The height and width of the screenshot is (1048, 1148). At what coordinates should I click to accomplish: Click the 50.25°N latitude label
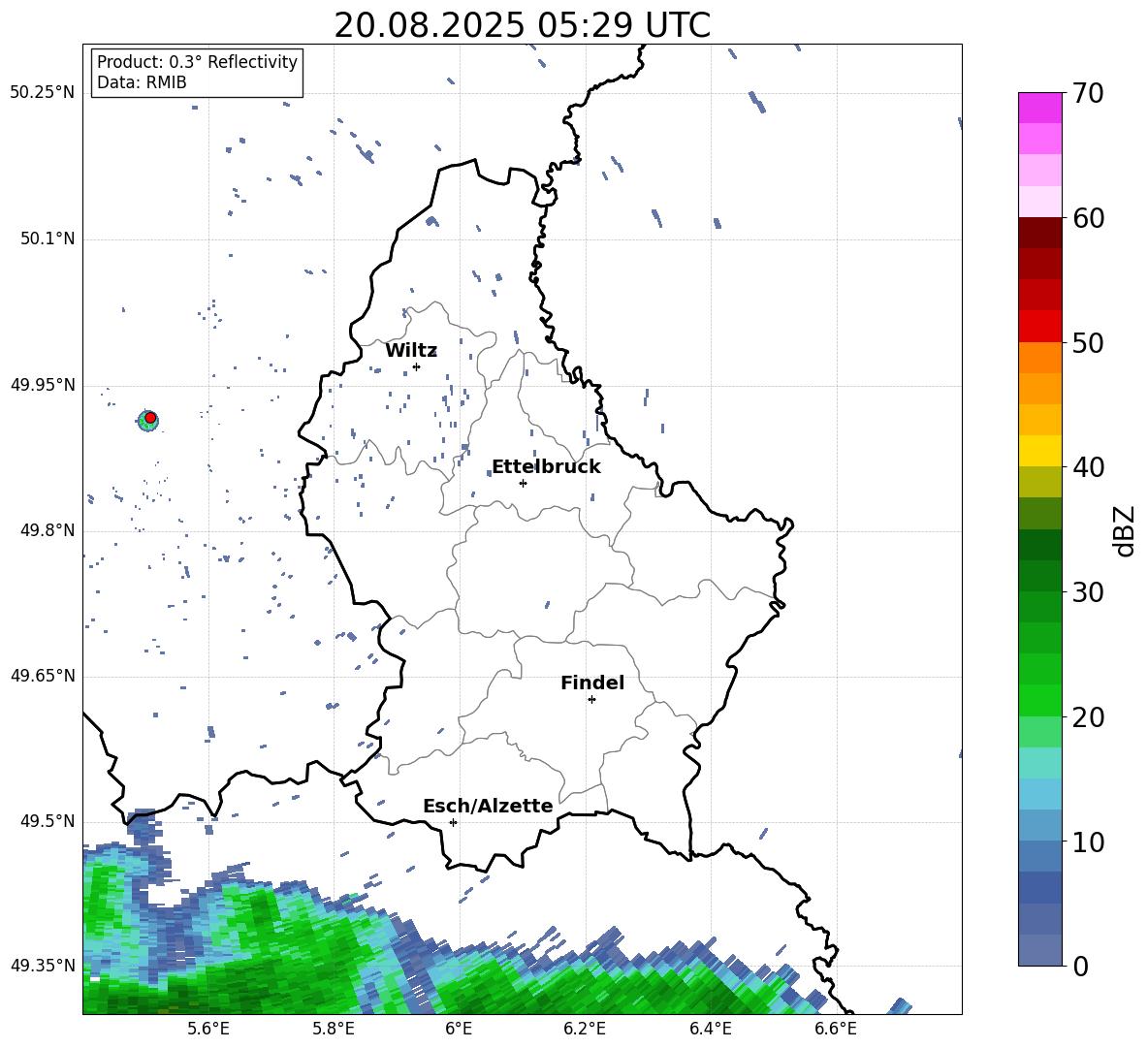coord(43,93)
